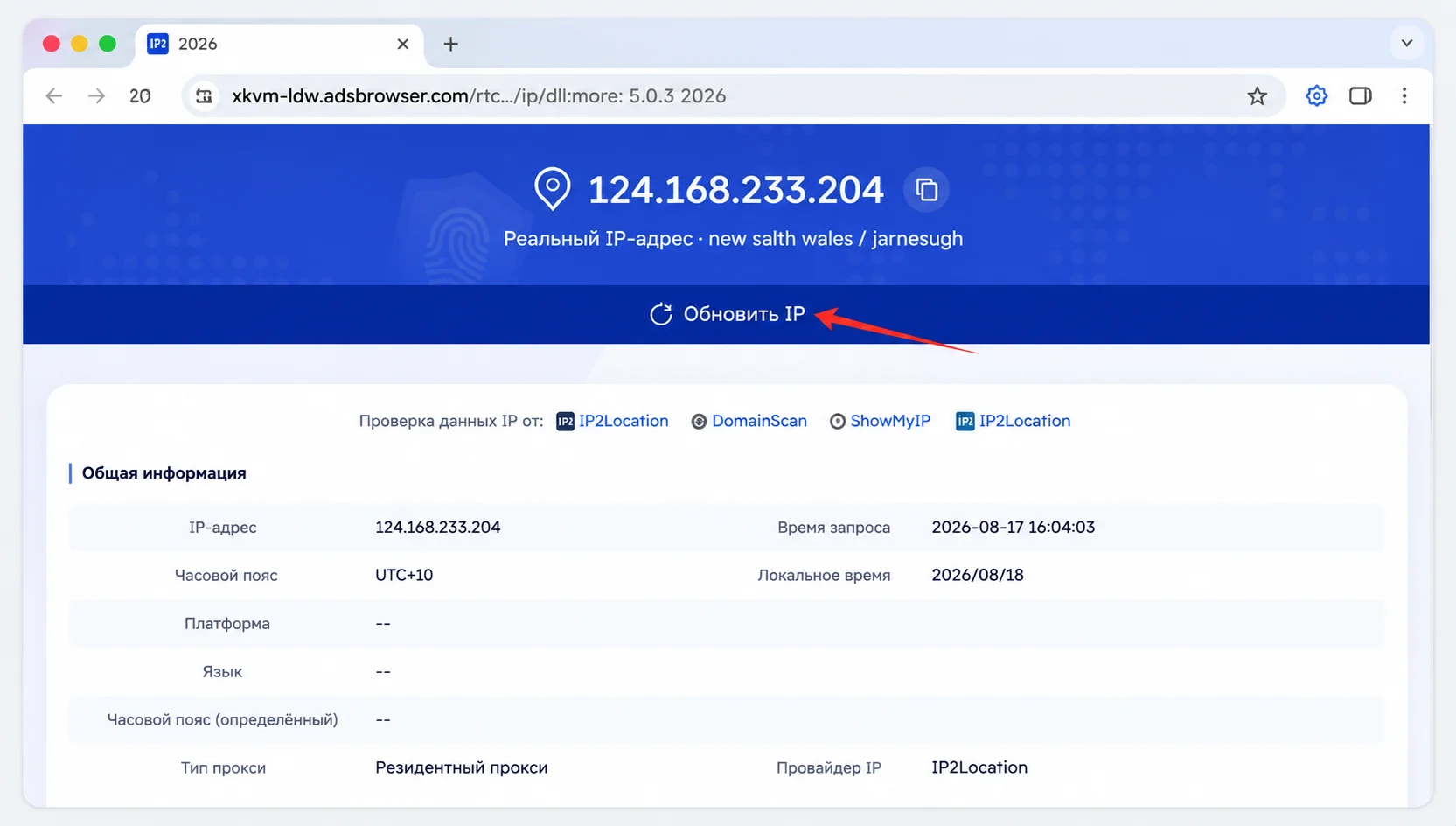The width and height of the screenshot is (1456, 826).
Task: Open the ShowMyIP link
Action: tap(890, 421)
